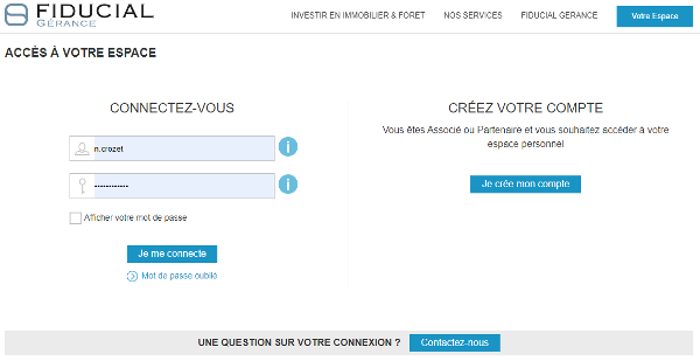Click the key icon in password field
The image size is (700, 361).
(82, 186)
